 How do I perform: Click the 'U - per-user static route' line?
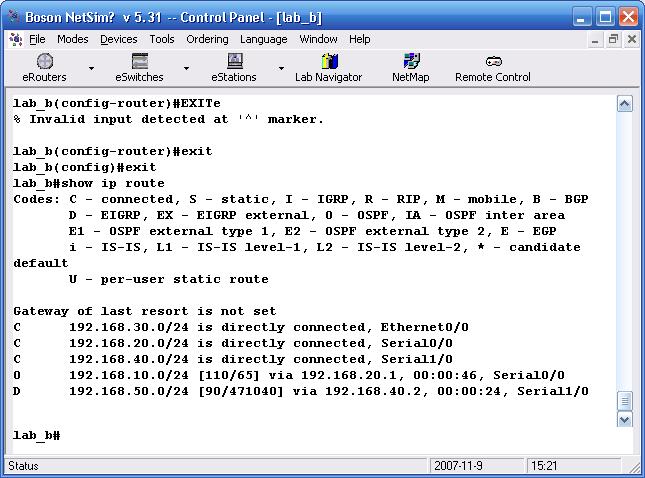(169, 279)
